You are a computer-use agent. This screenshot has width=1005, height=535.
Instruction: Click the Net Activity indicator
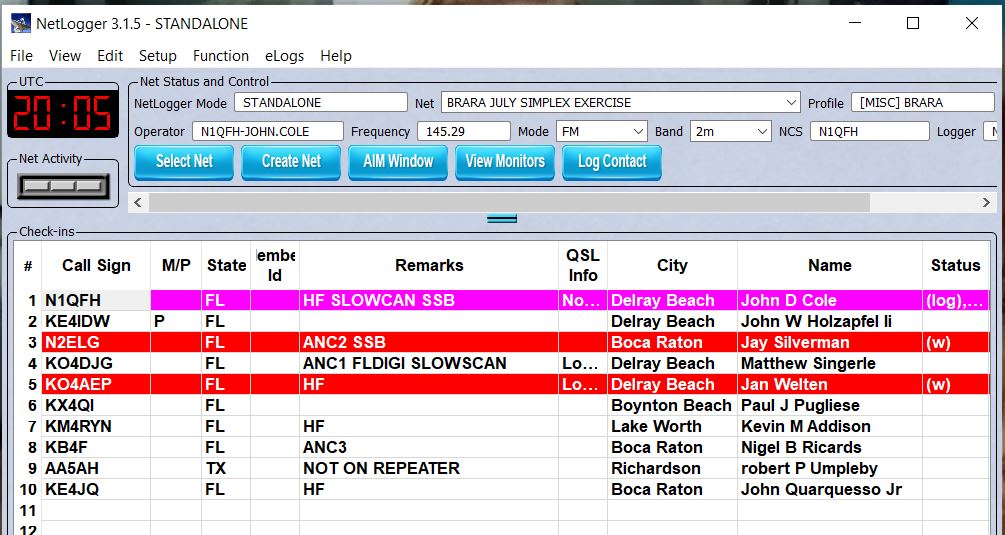coord(63,185)
